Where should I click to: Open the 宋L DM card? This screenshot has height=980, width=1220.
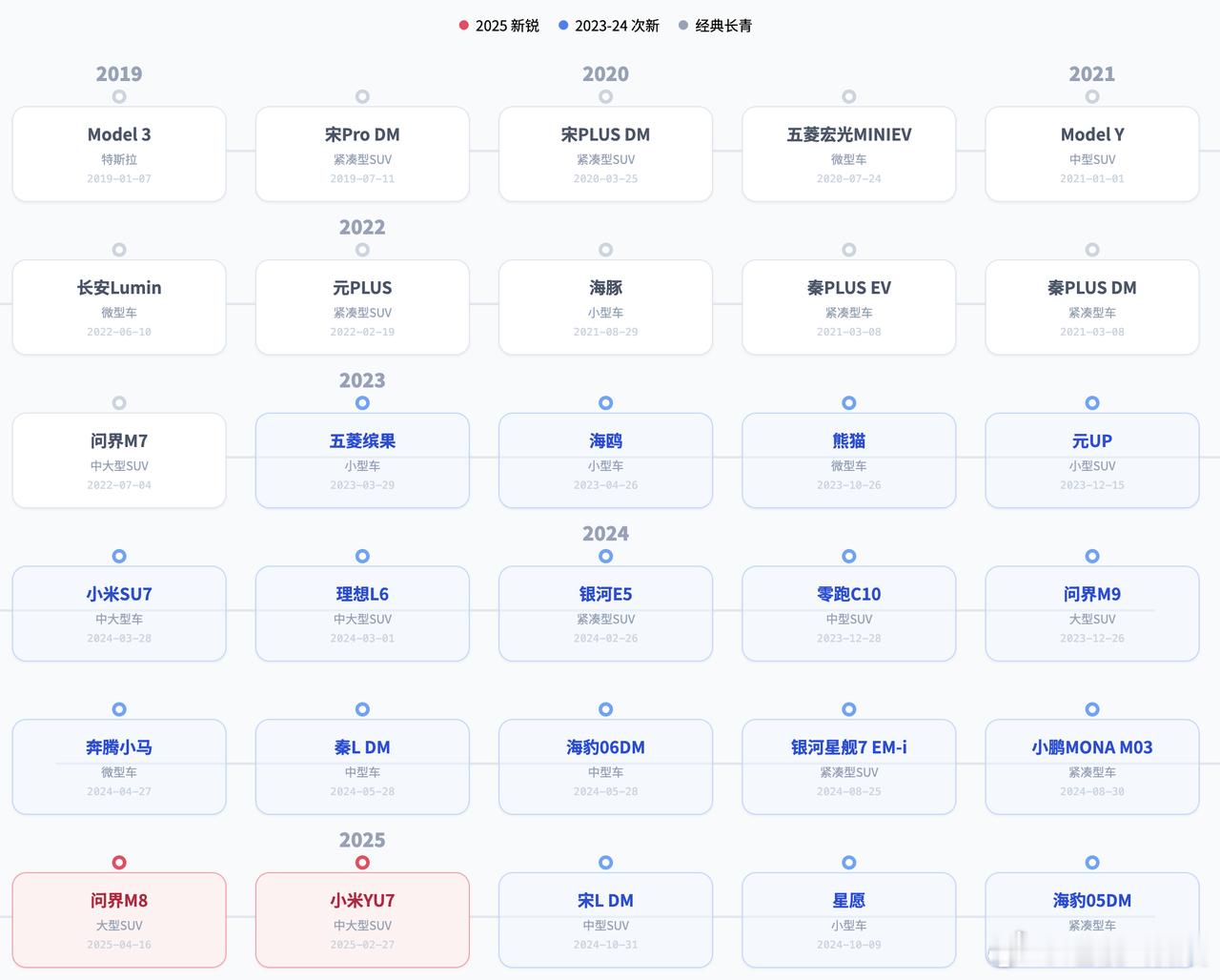click(x=605, y=920)
